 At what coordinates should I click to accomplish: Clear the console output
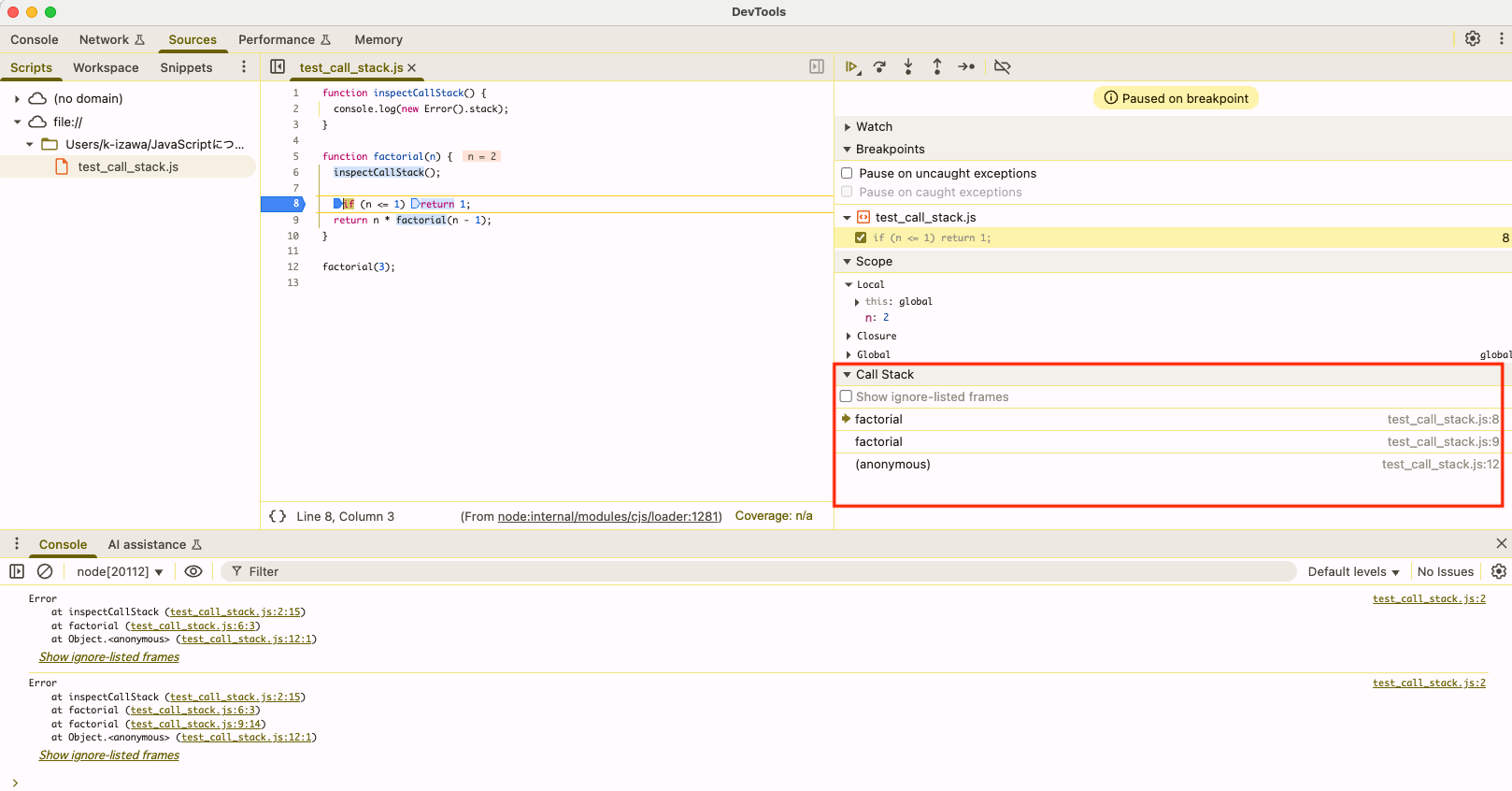click(x=45, y=571)
